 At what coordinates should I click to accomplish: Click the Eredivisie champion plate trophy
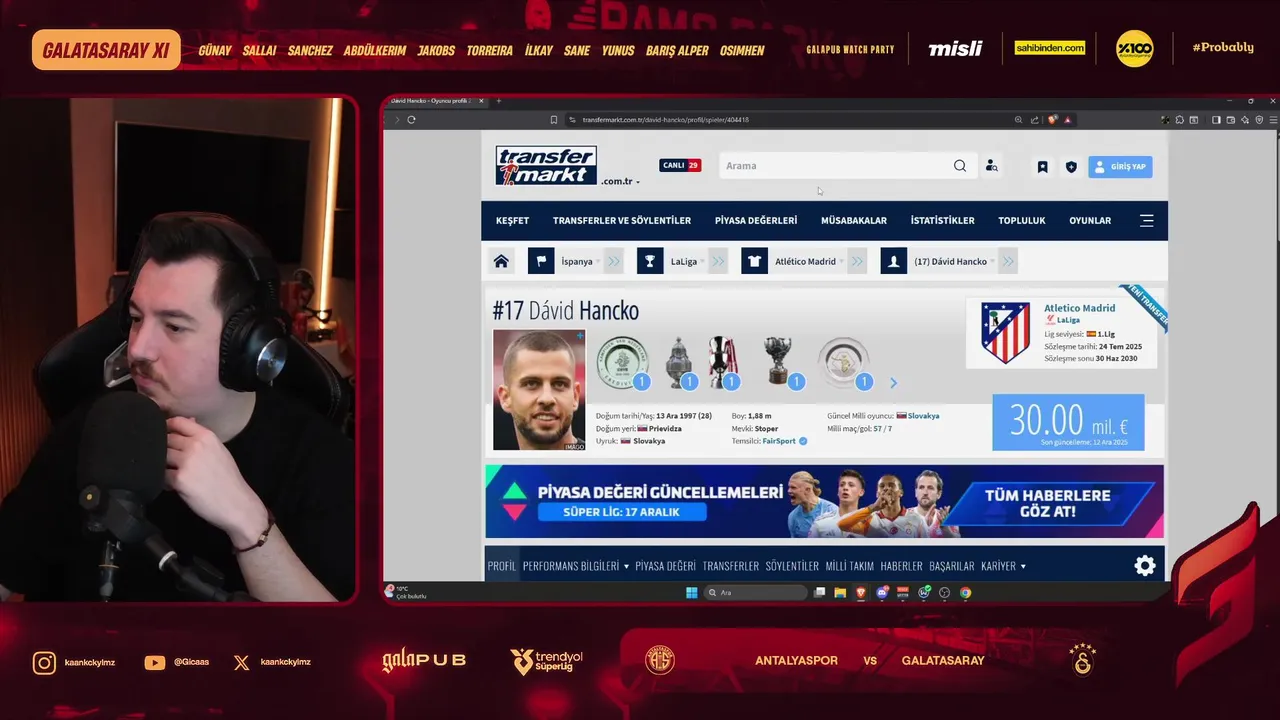pyautogui.click(x=622, y=362)
